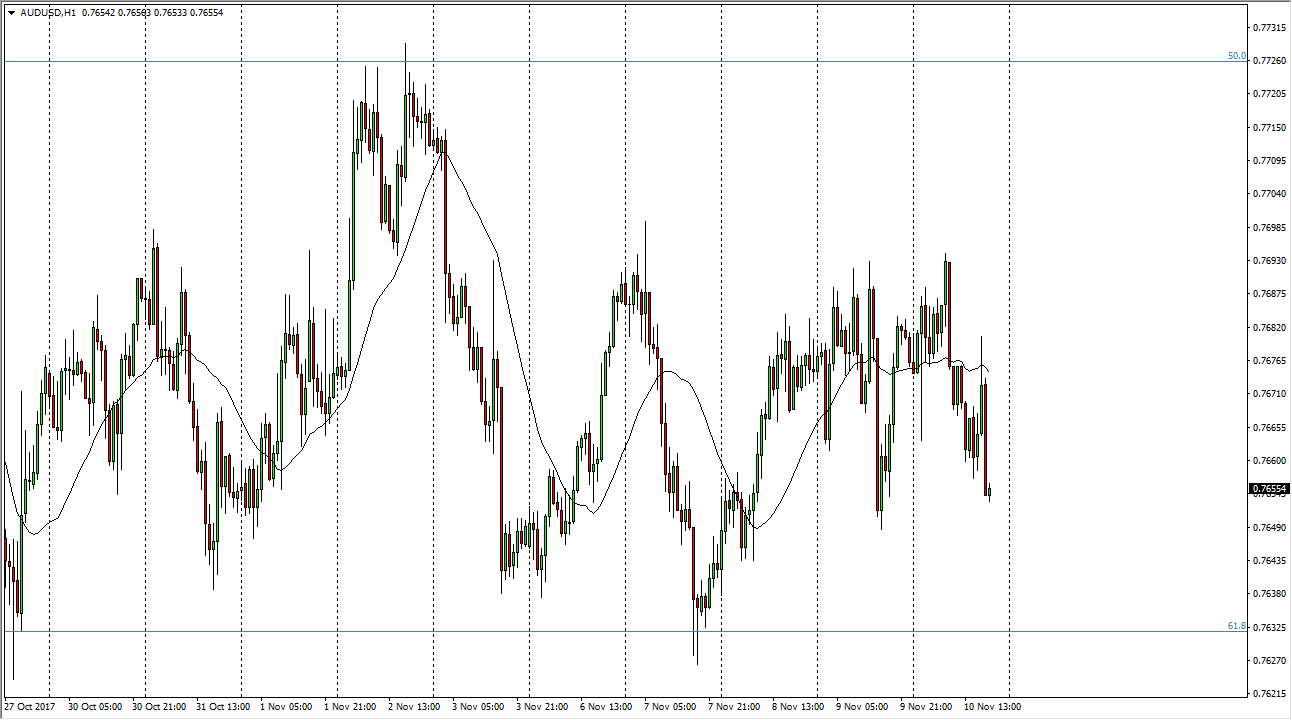Click the 27 Oct 2017 time label
The height and width of the screenshot is (720, 1292).
[28, 706]
